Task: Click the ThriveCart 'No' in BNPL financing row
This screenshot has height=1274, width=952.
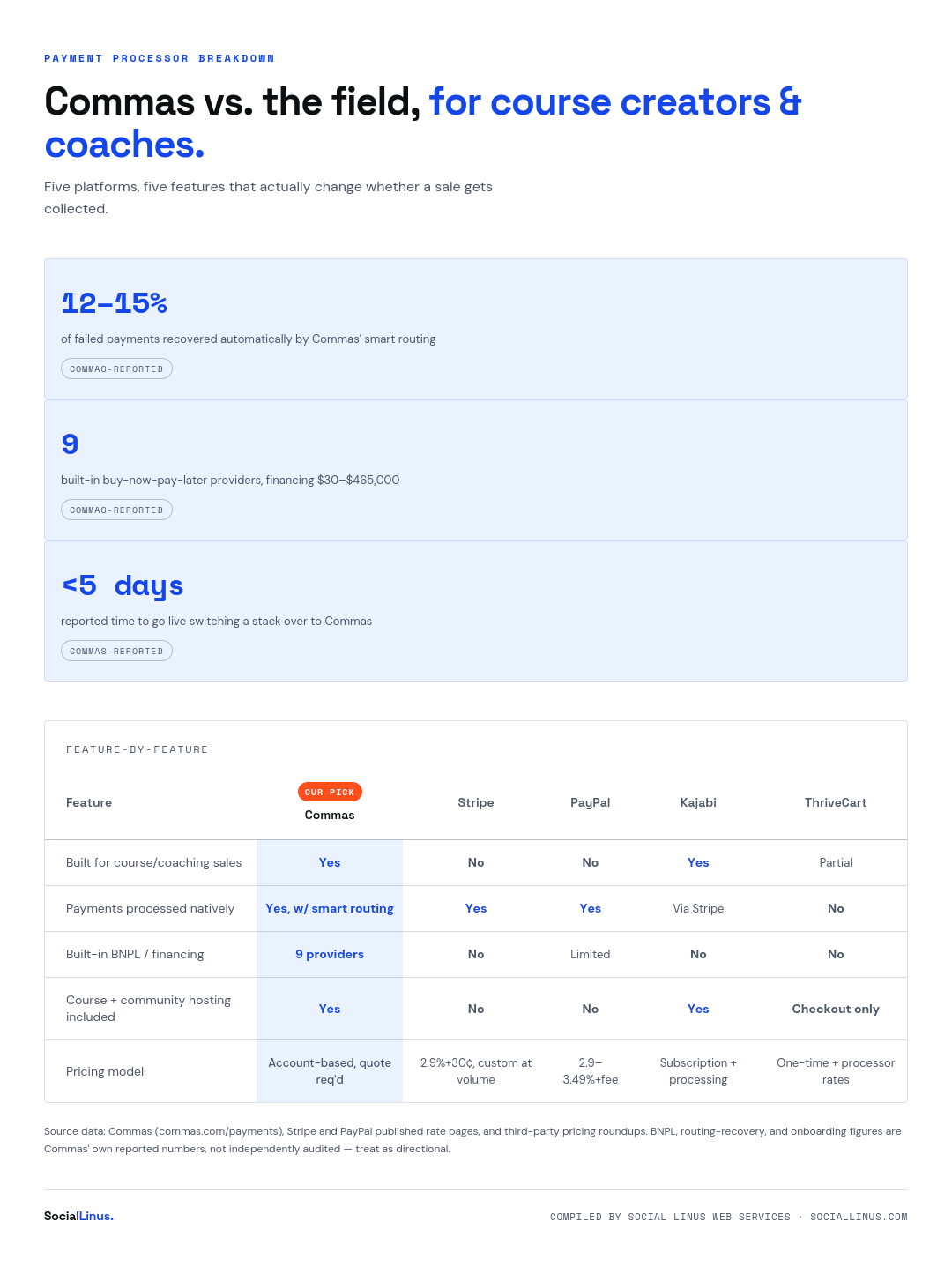Action: point(836,954)
